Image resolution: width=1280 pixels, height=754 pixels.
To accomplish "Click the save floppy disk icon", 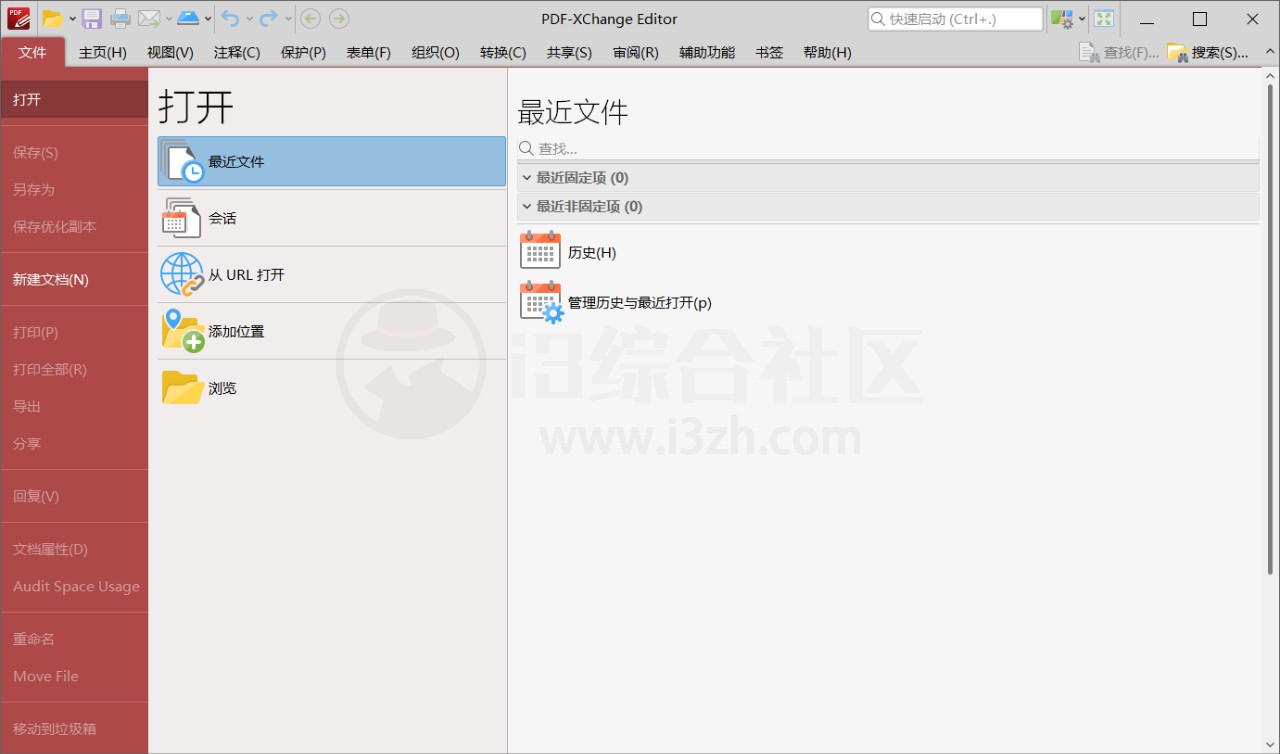I will click(92, 18).
